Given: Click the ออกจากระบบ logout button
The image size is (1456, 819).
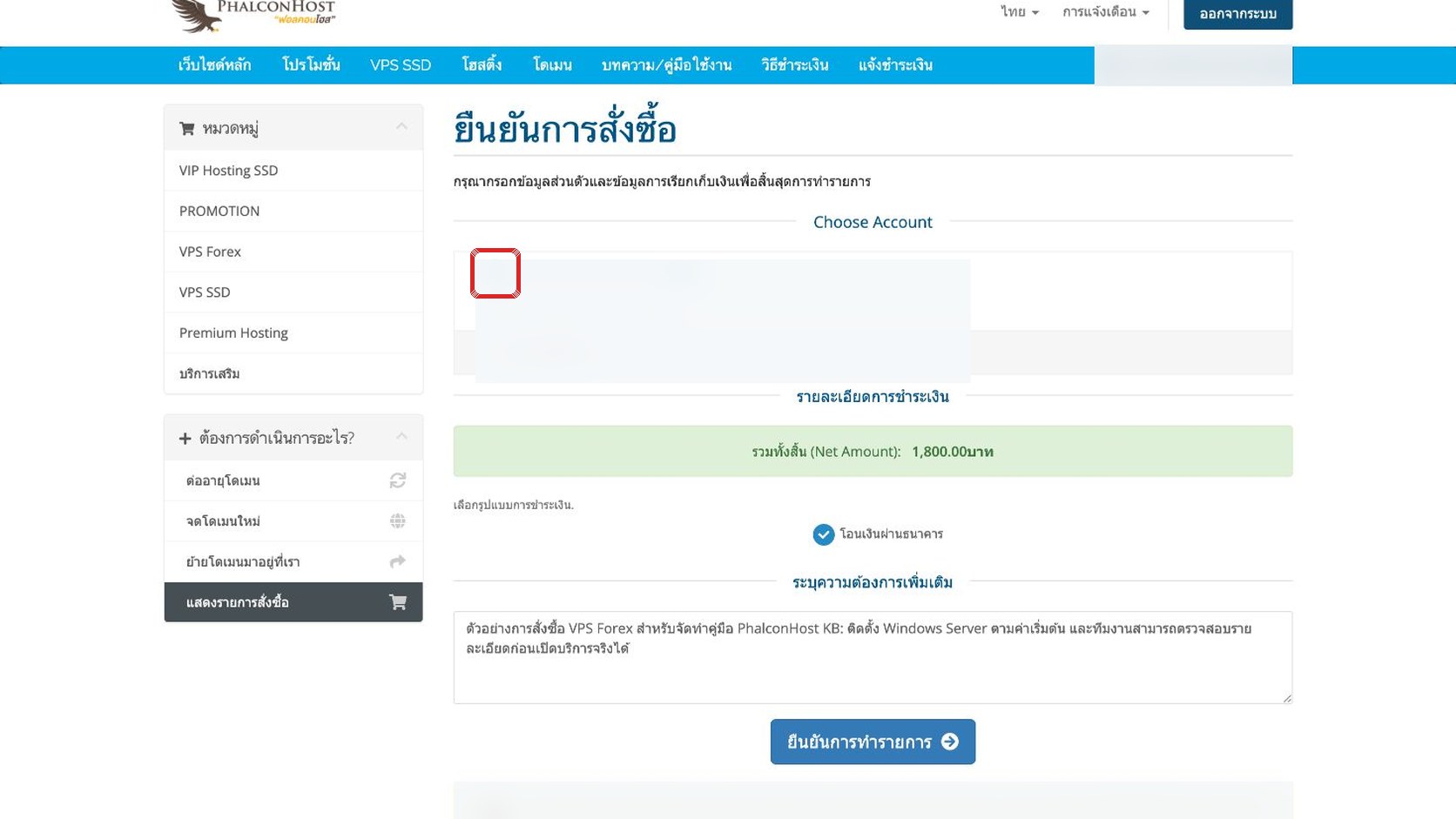Looking at the screenshot, I should (x=1237, y=14).
